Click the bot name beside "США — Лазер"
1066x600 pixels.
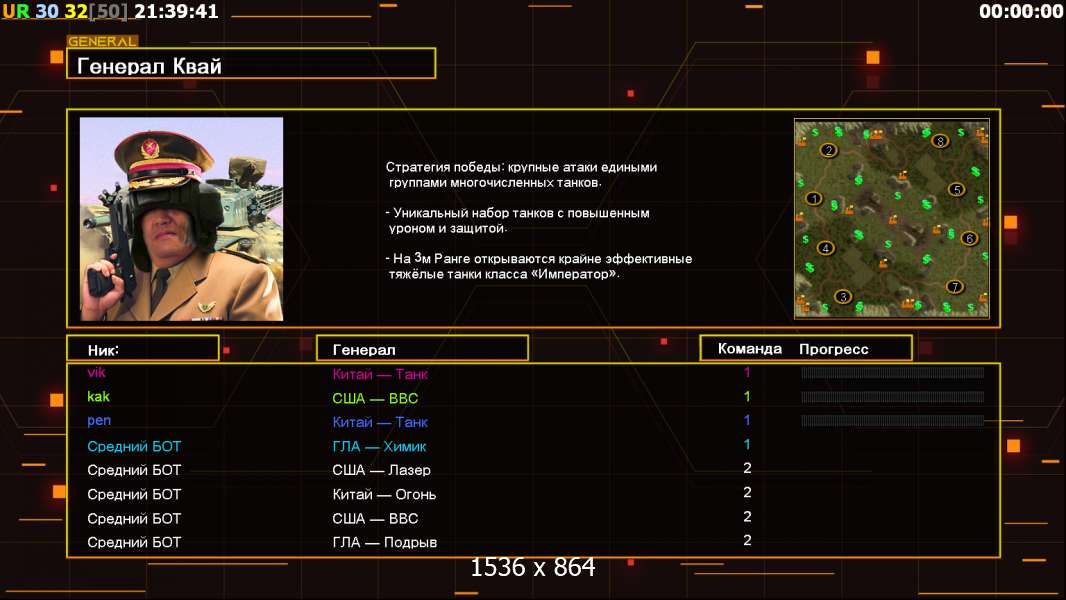pyautogui.click(x=134, y=470)
